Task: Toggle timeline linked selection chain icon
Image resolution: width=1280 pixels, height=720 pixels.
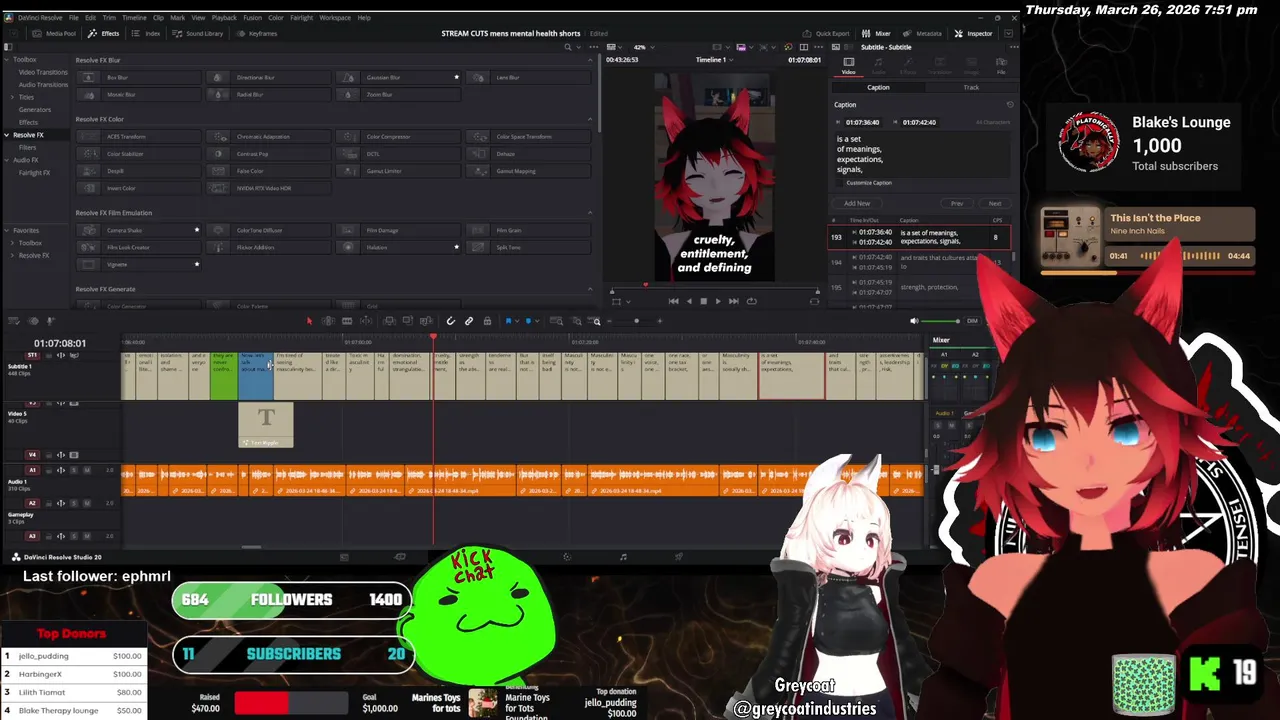Action: pyautogui.click(x=469, y=321)
